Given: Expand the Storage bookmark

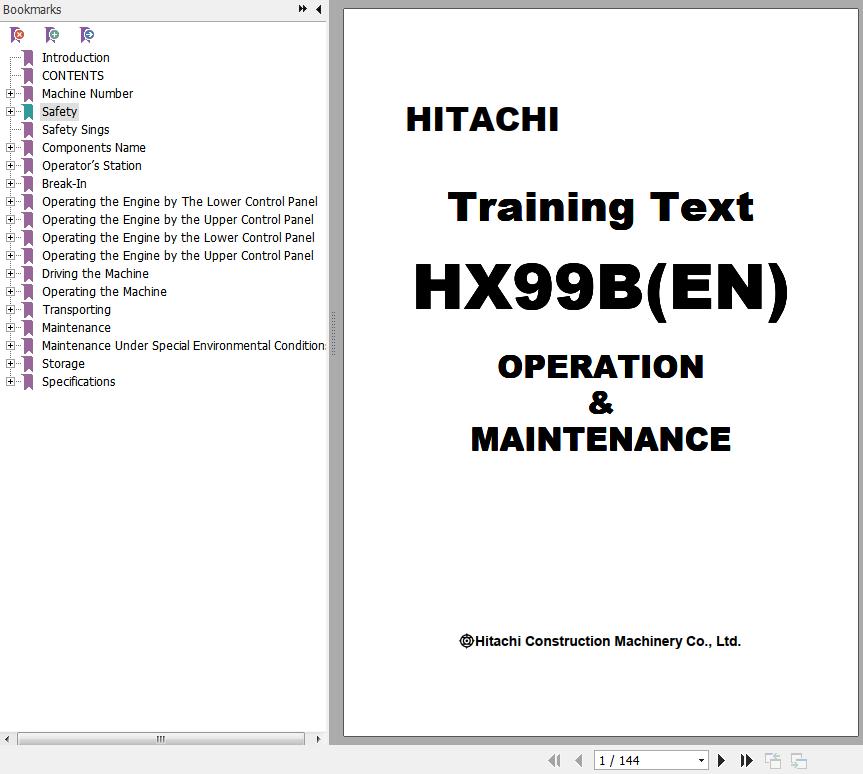Looking at the screenshot, I should click(x=10, y=364).
